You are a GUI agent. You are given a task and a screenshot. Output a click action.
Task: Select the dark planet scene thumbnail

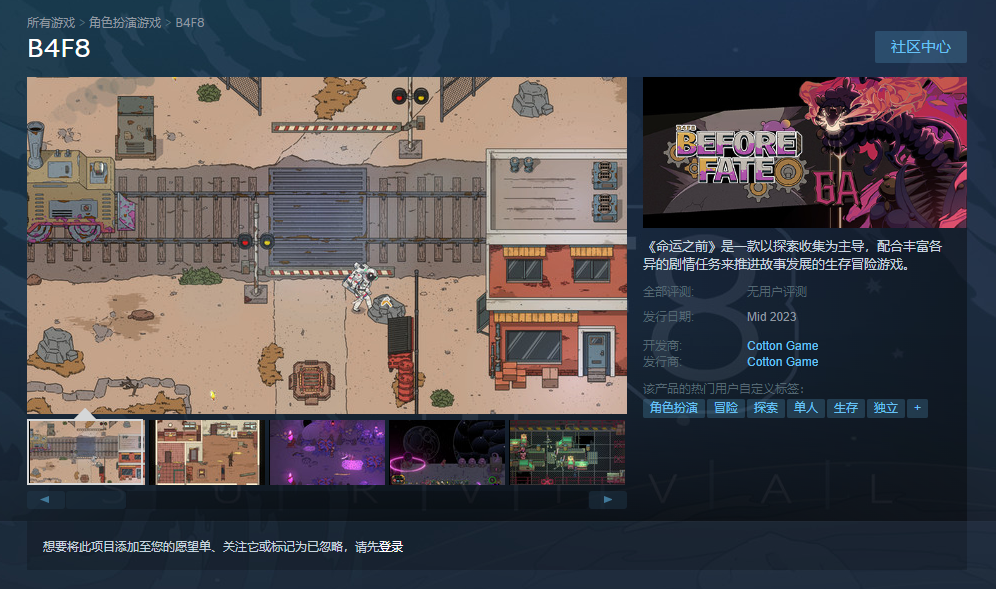tap(447, 452)
